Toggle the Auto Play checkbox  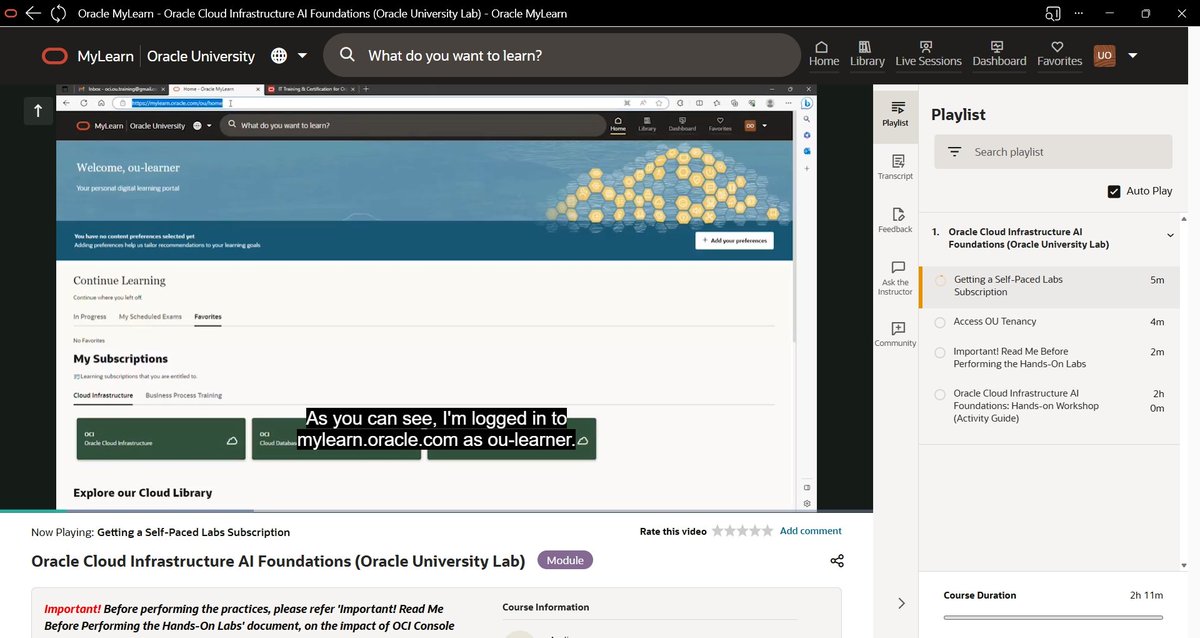[x=1114, y=191]
